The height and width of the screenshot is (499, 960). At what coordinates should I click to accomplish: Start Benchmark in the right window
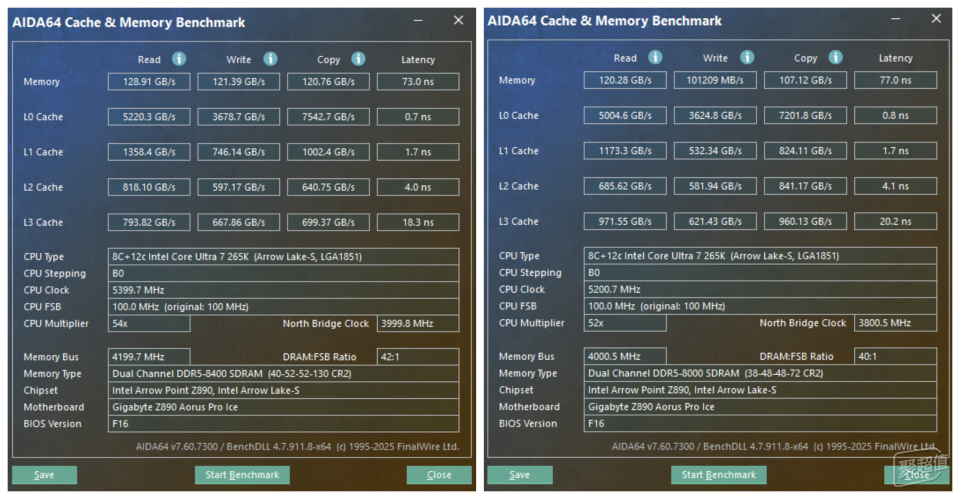[719, 475]
